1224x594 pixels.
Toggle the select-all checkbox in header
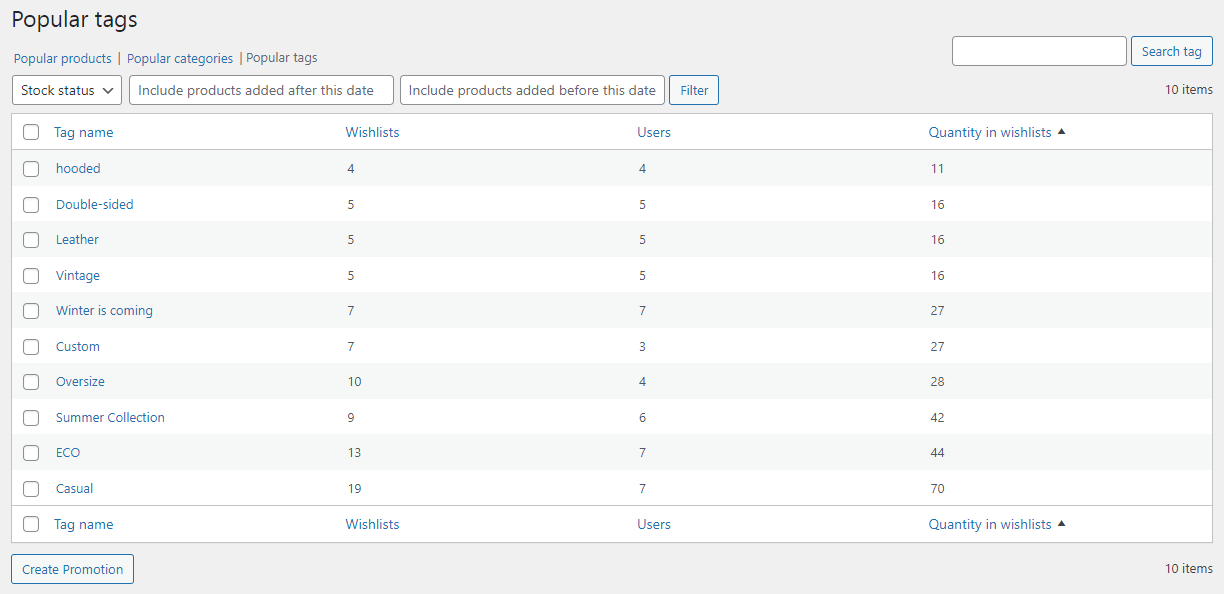pos(31,132)
